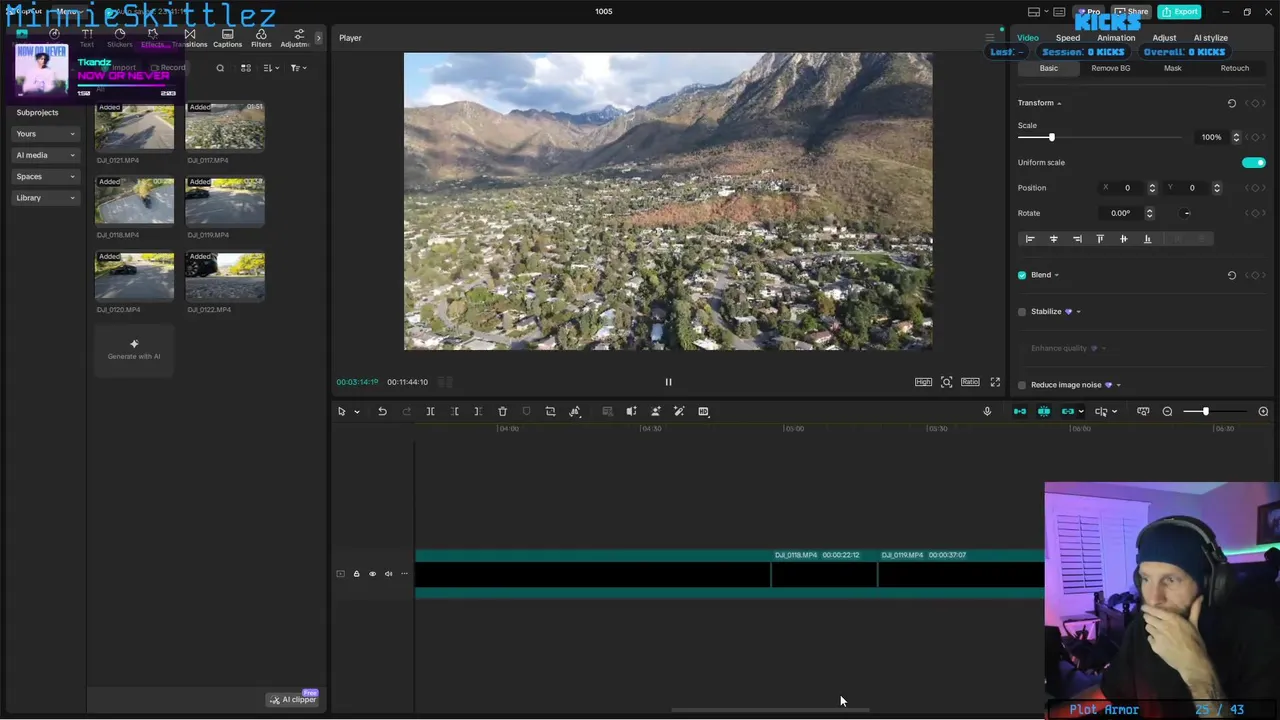Expand the Yours media section
Viewport: 1280px width, 720px height.
pos(45,134)
